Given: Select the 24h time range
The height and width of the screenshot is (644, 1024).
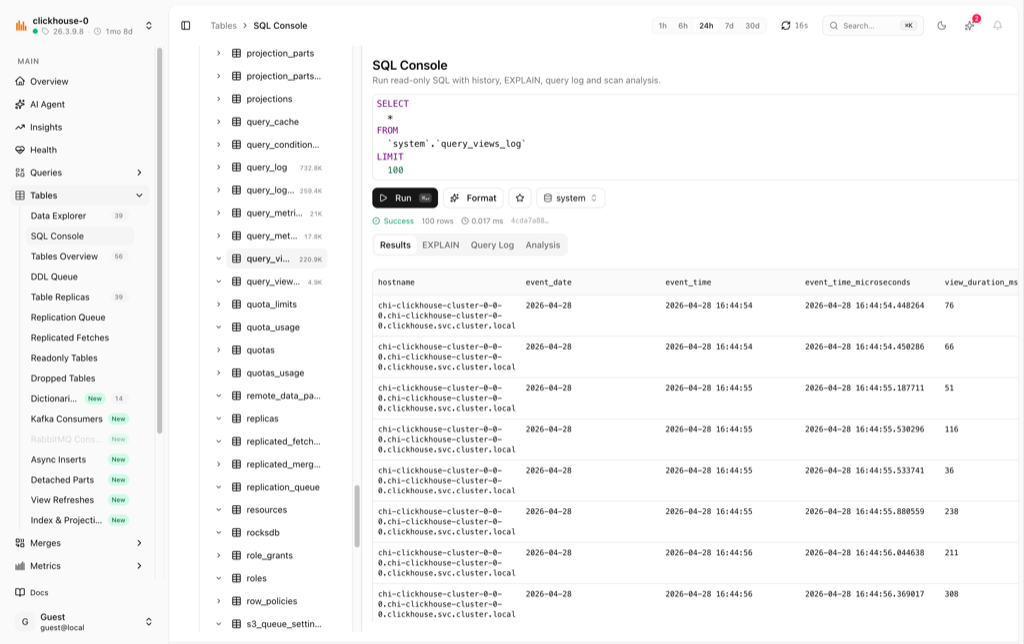Looking at the screenshot, I should click(707, 25).
